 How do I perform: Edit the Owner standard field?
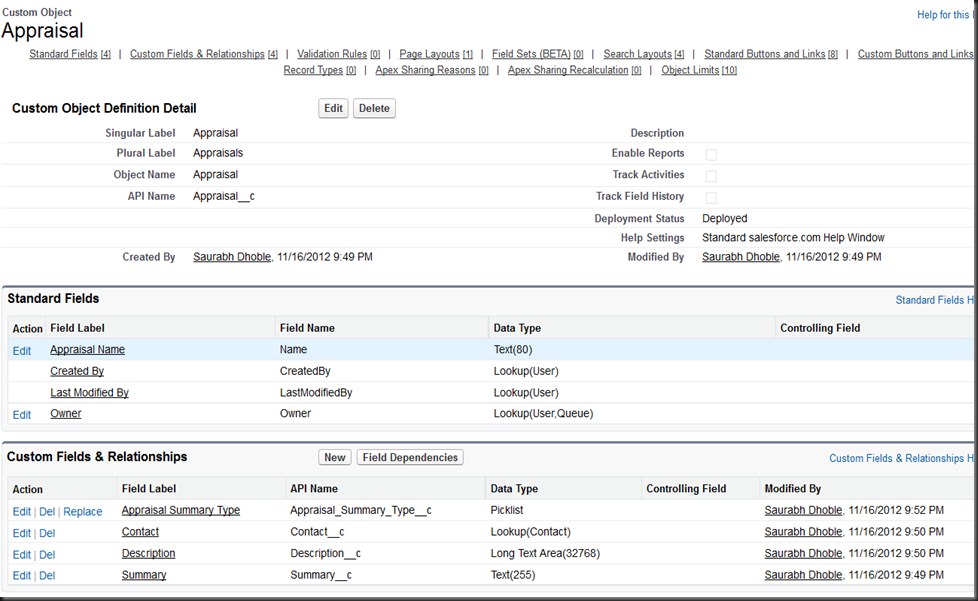click(x=22, y=415)
